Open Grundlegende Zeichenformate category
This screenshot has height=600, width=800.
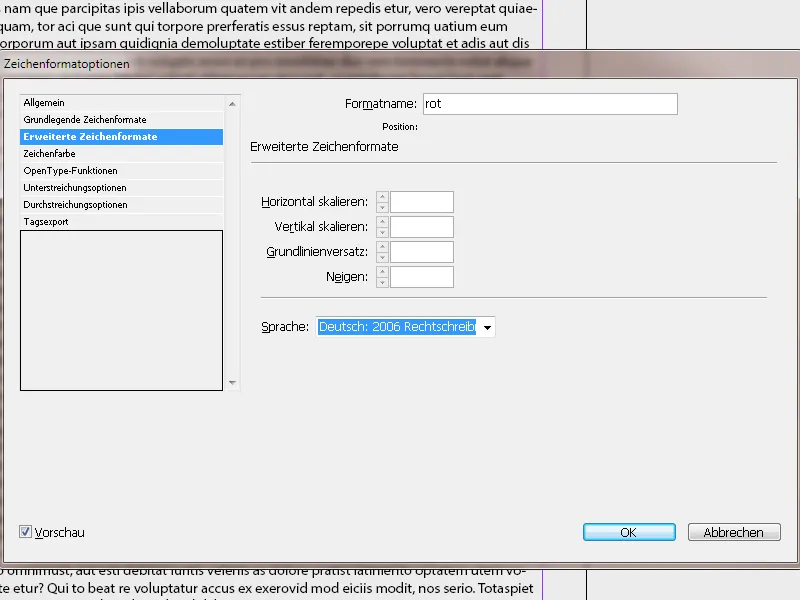point(121,119)
